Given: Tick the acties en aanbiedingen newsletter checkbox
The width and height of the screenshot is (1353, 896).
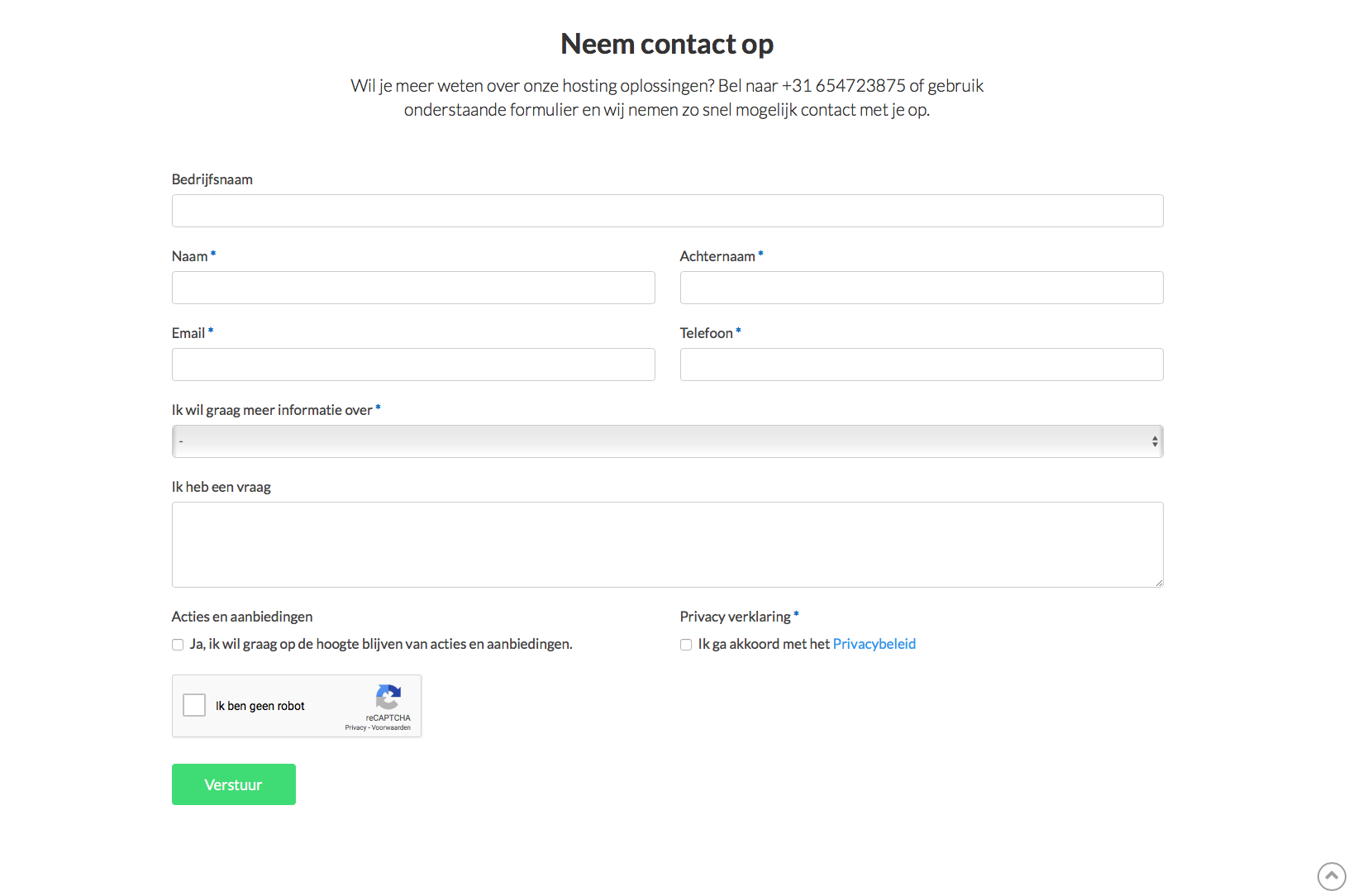Looking at the screenshot, I should pos(178,645).
